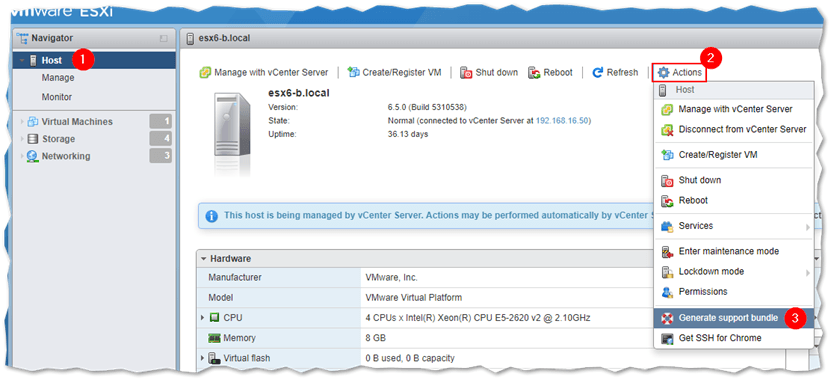Click the Virtual Machines navigator icon

coord(33,121)
